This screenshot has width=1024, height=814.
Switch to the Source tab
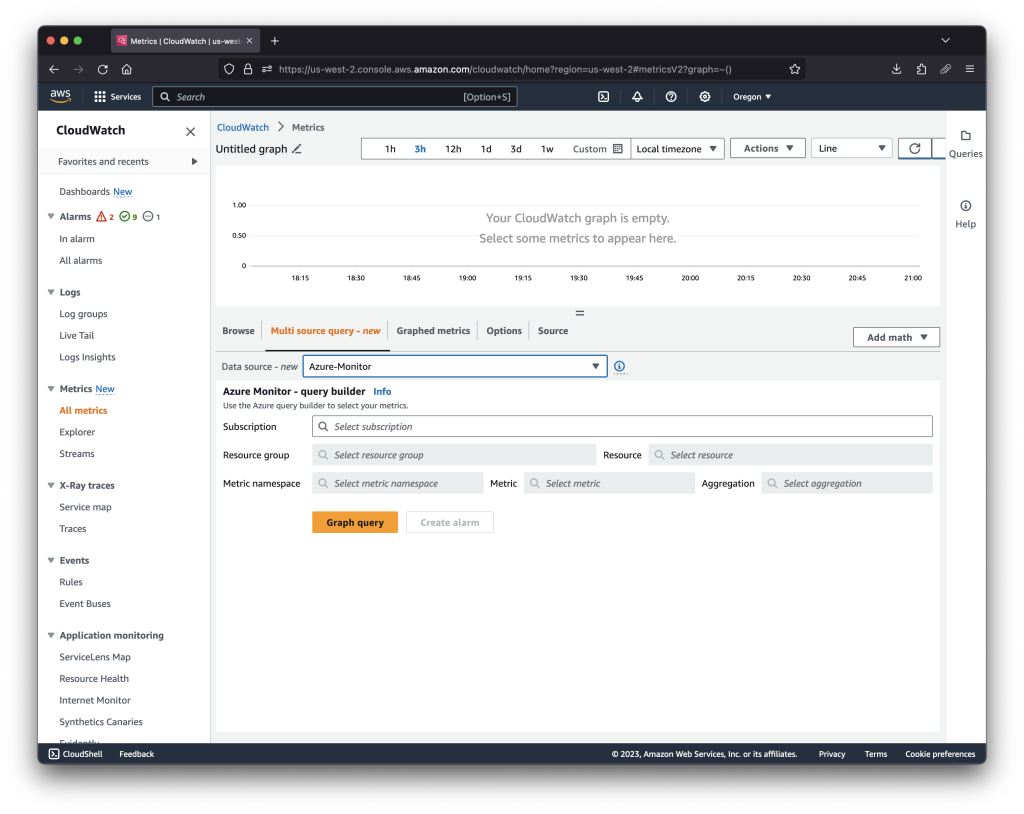pos(552,330)
